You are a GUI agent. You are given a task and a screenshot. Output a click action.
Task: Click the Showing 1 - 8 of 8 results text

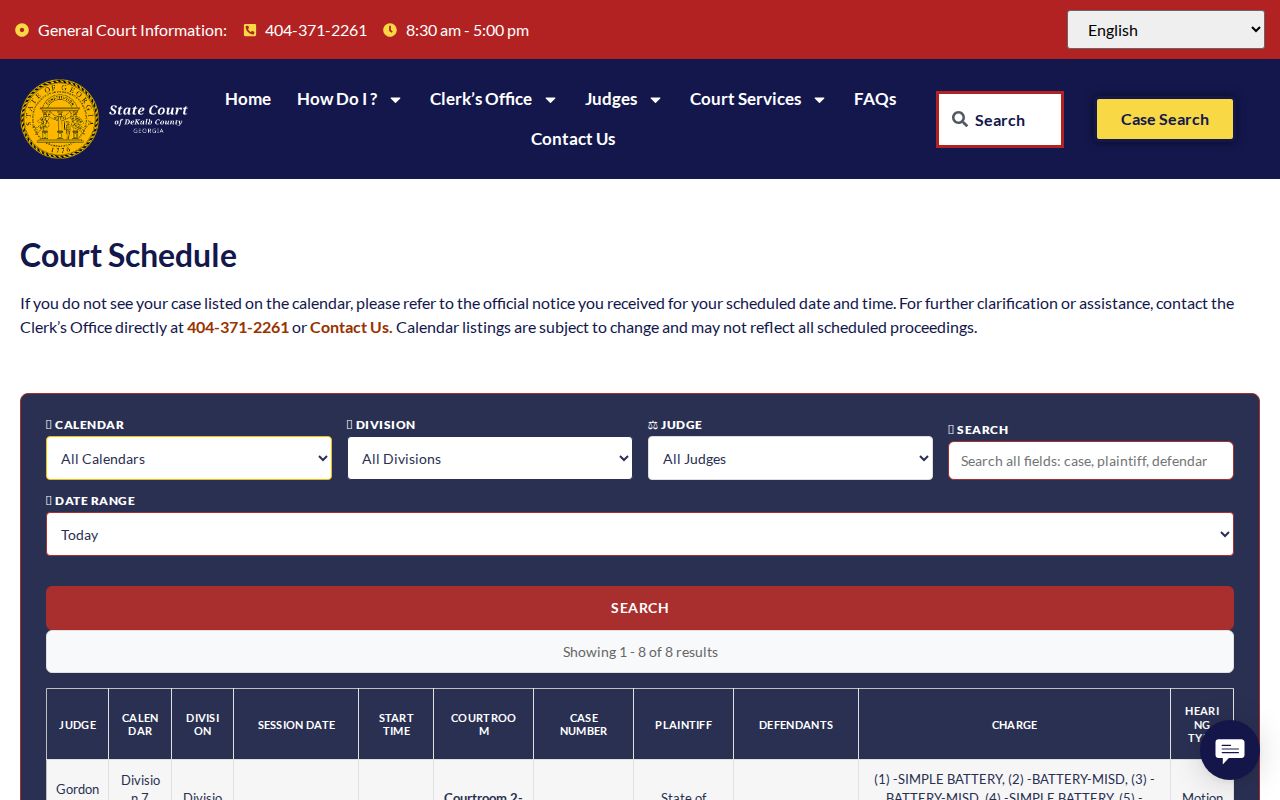640,652
